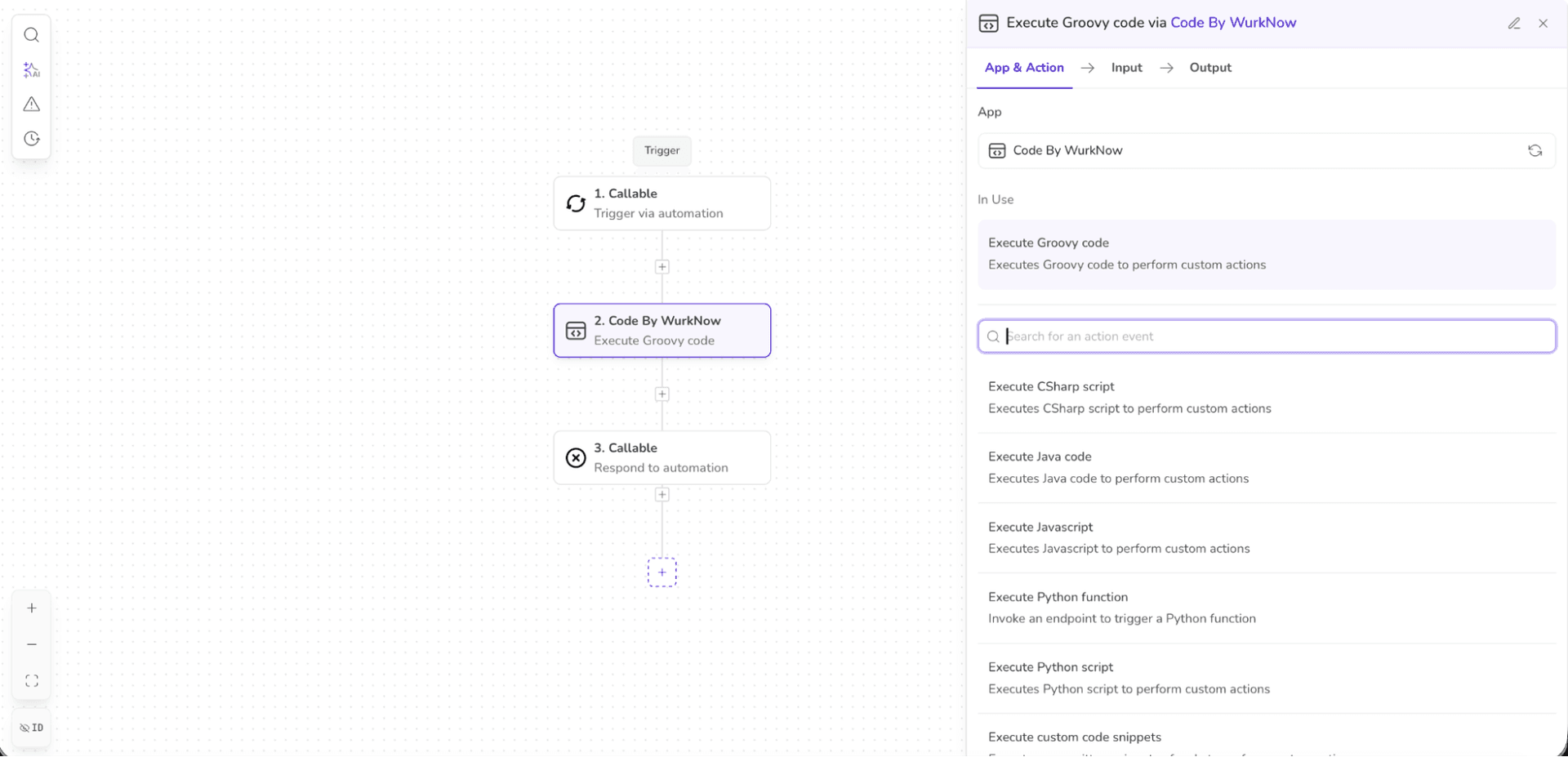The width and height of the screenshot is (1568, 757).
Task: Add step after Callable trigger node
Action: pos(662,267)
